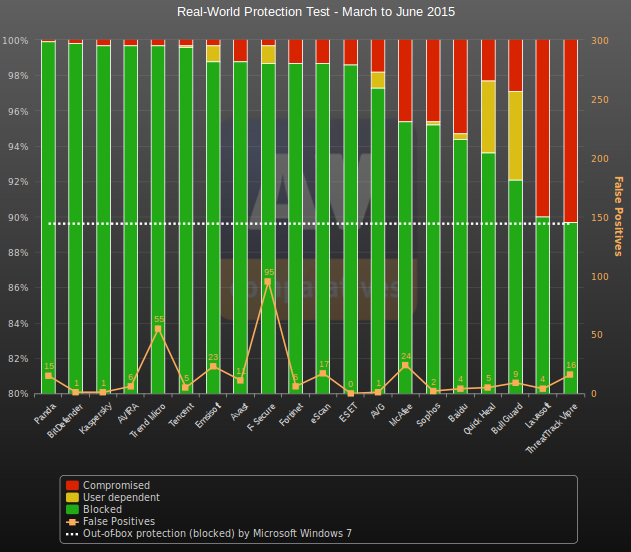Screen dimensions: 631x552
Task: Toggle the 'False Positives' legend label
Action: [119, 521]
